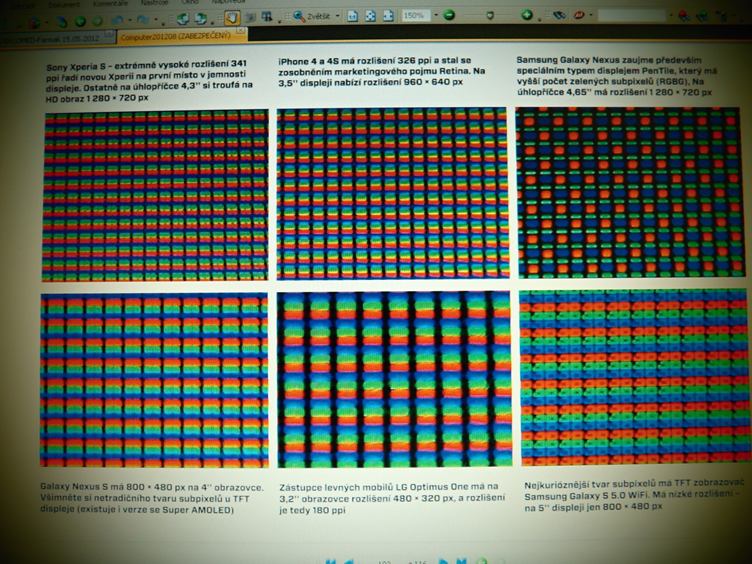Click the fit page icon after Zvětšit
The height and width of the screenshot is (564, 752).
pos(354,17)
